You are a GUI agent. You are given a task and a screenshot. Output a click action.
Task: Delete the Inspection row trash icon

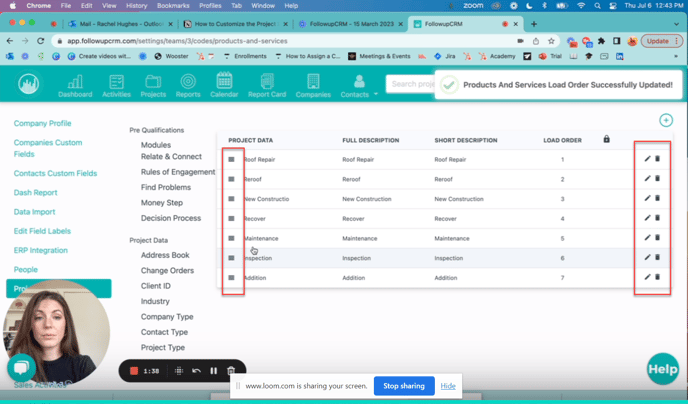click(657, 257)
